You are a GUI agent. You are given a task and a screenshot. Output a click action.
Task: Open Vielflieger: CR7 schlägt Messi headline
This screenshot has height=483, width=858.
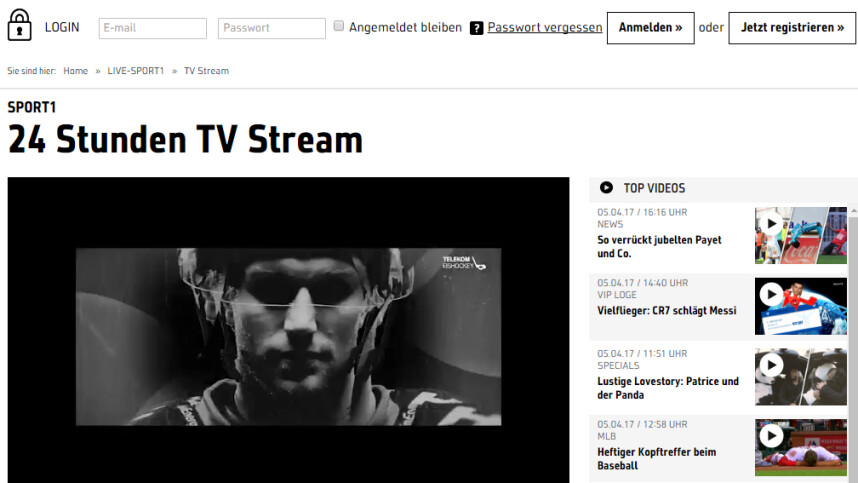click(666, 311)
